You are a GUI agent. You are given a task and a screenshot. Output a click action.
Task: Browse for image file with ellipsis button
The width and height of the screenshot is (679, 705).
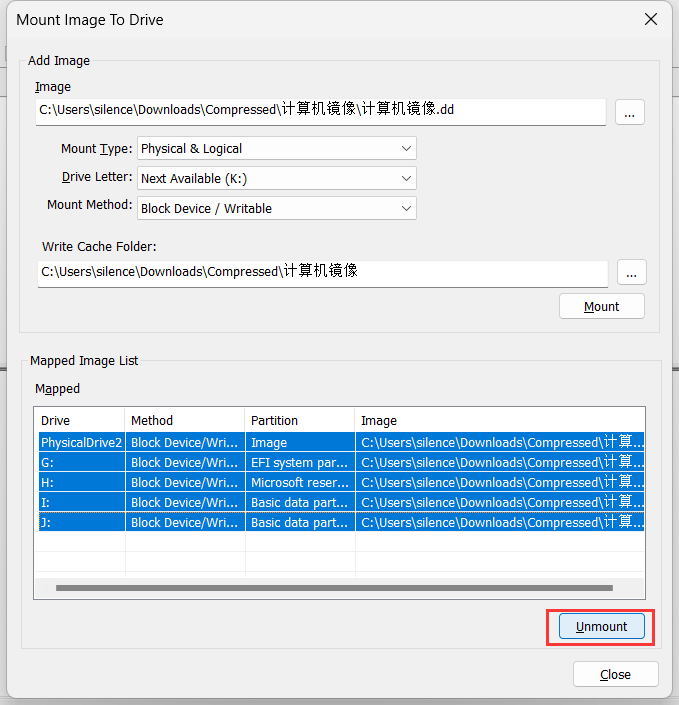coord(630,112)
